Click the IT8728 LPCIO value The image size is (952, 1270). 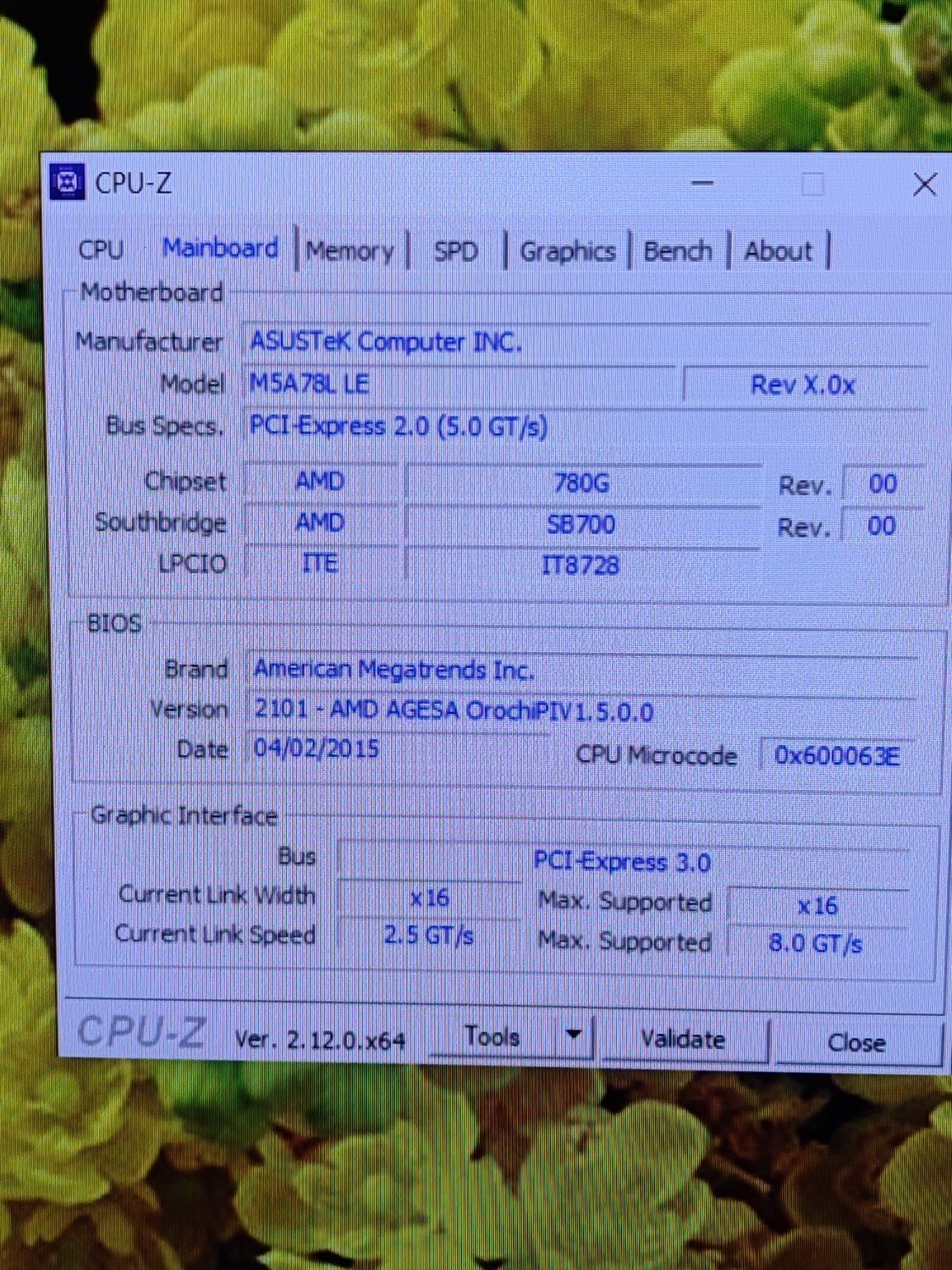(581, 565)
